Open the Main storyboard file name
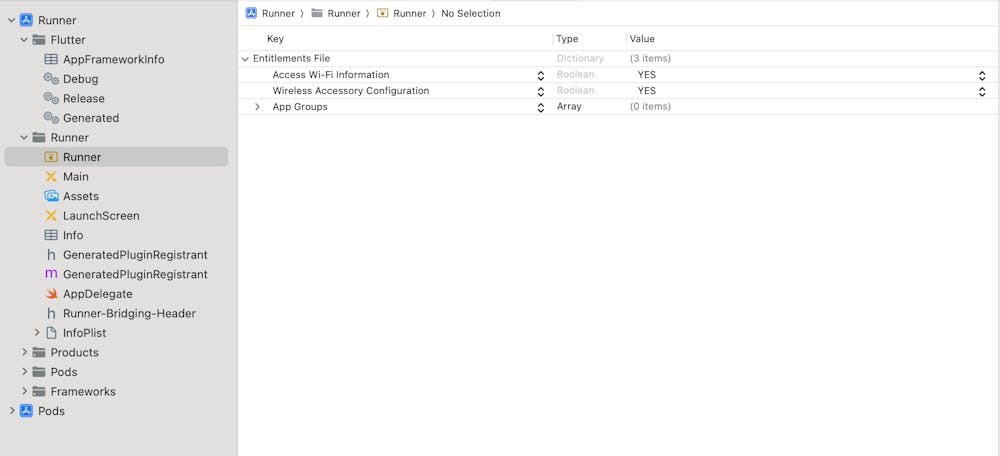Image resolution: width=1000 pixels, height=456 pixels. click(76, 177)
